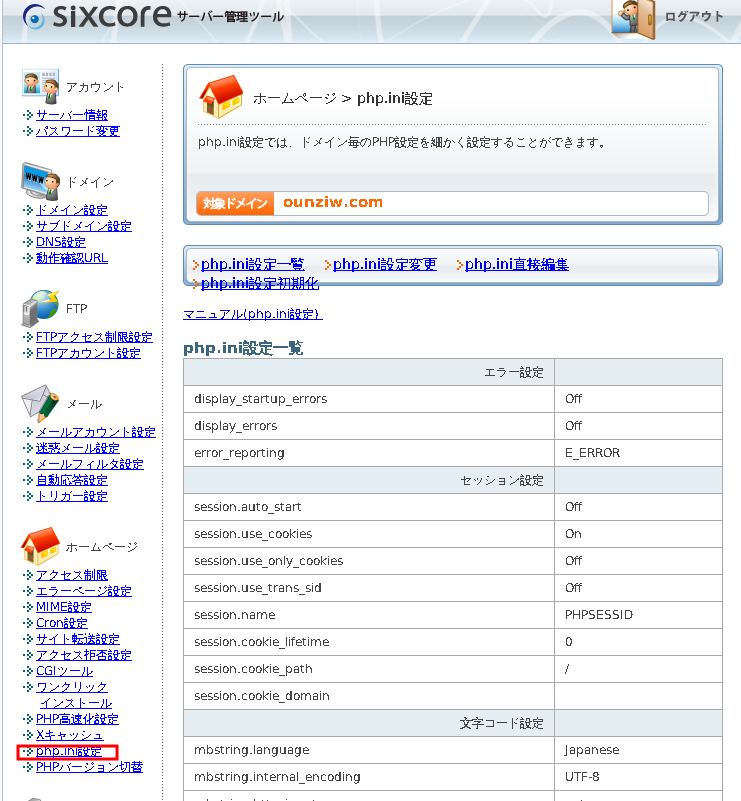Switch to php.ini直接編集 tab
The height and width of the screenshot is (801, 741).
click(x=517, y=264)
